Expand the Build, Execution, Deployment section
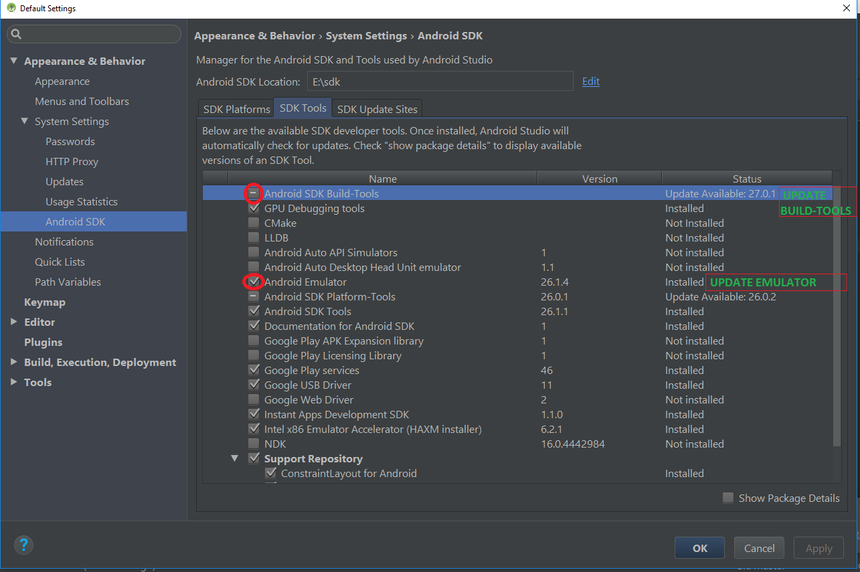Viewport: 860px width, 572px height. pos(14,363)
